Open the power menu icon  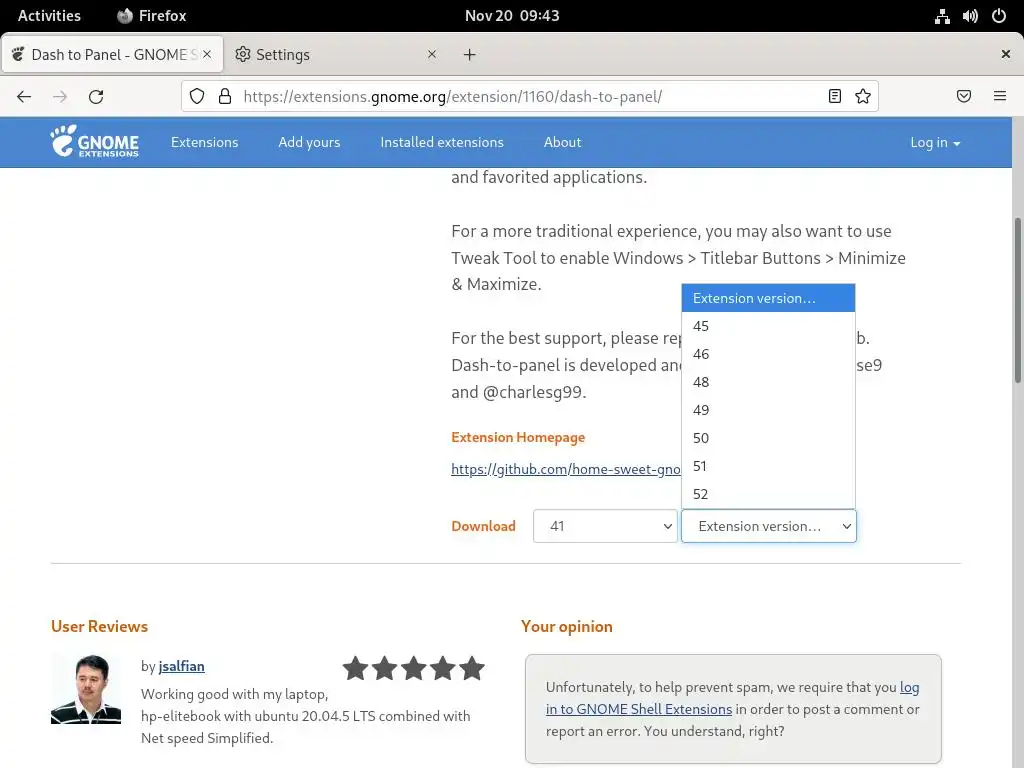point(999,16)
